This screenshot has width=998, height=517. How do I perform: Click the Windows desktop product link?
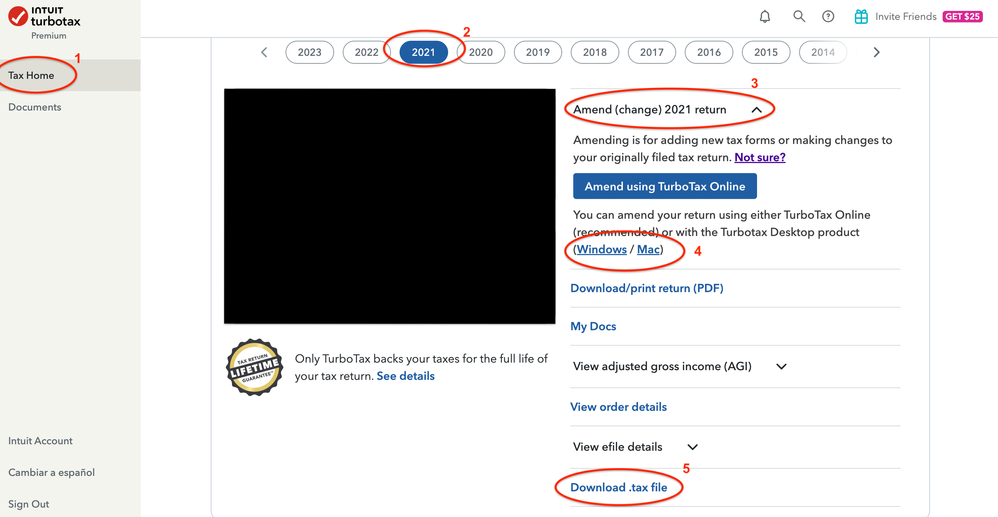pyautogui.click(x=602, y=250)
